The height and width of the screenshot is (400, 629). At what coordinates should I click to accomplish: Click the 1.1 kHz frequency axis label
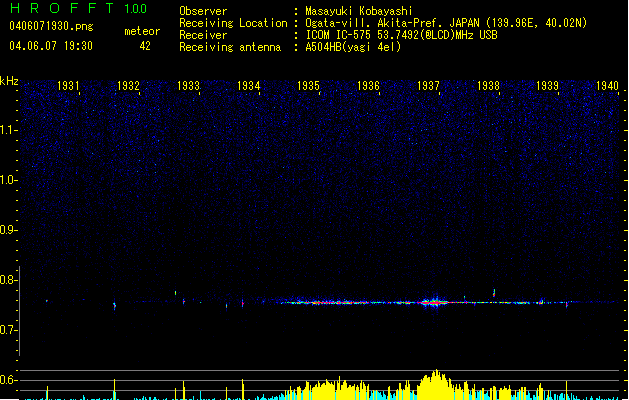coord(9,130)
